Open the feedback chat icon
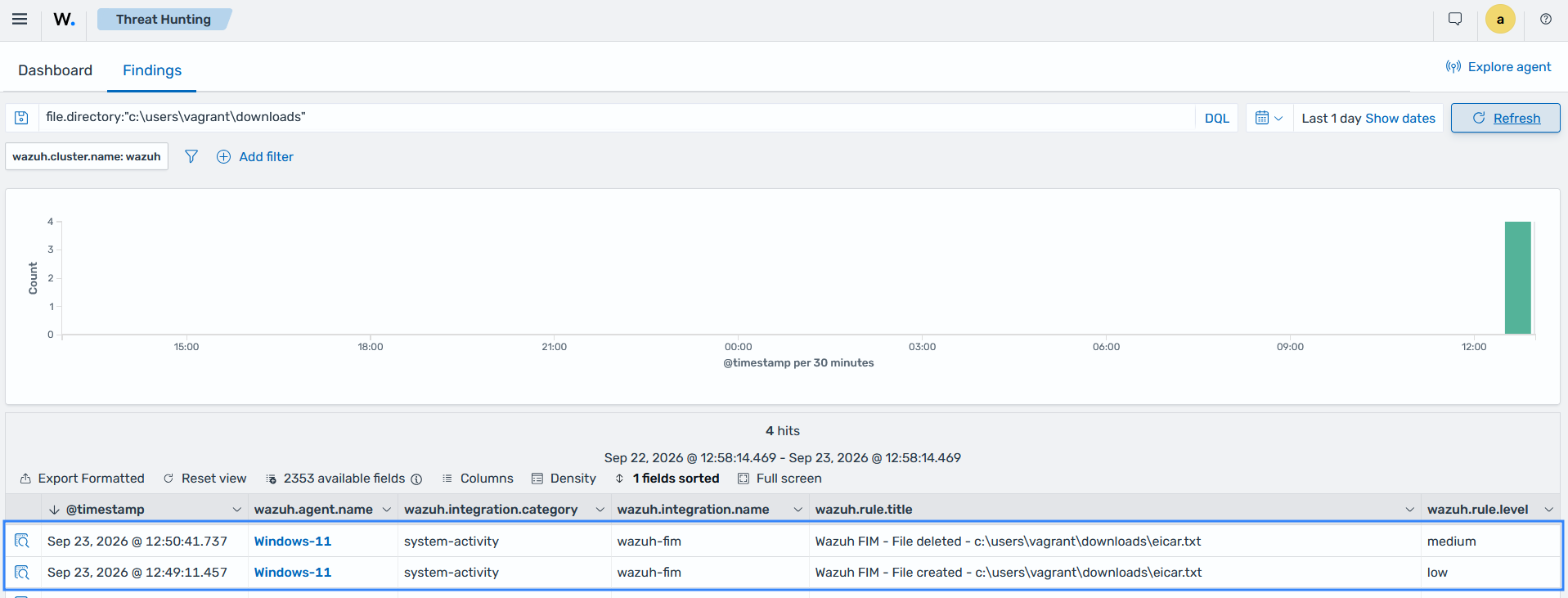 [1455, 19]
